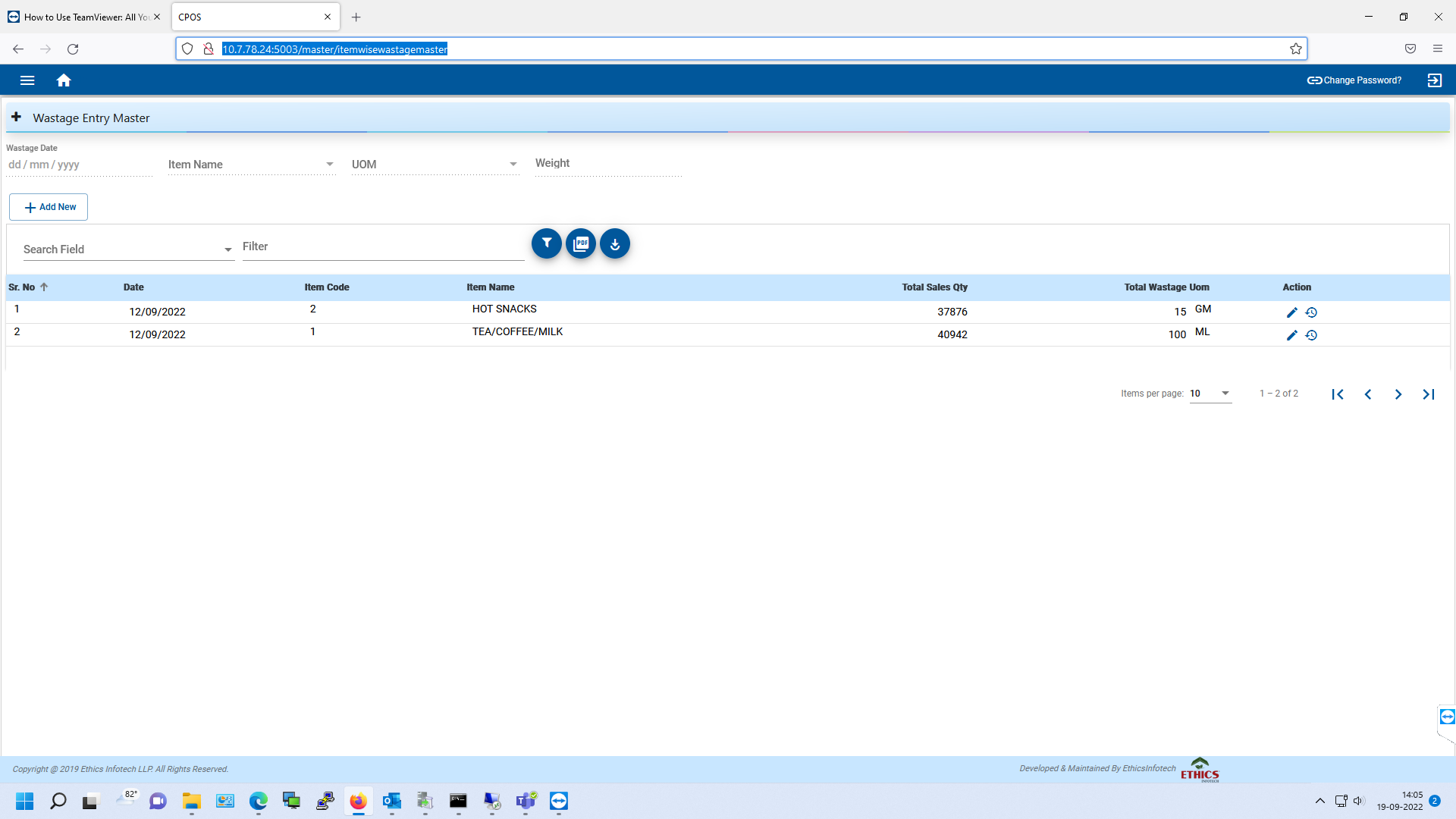Open the hamburger navigation menu

pos(27,80)
